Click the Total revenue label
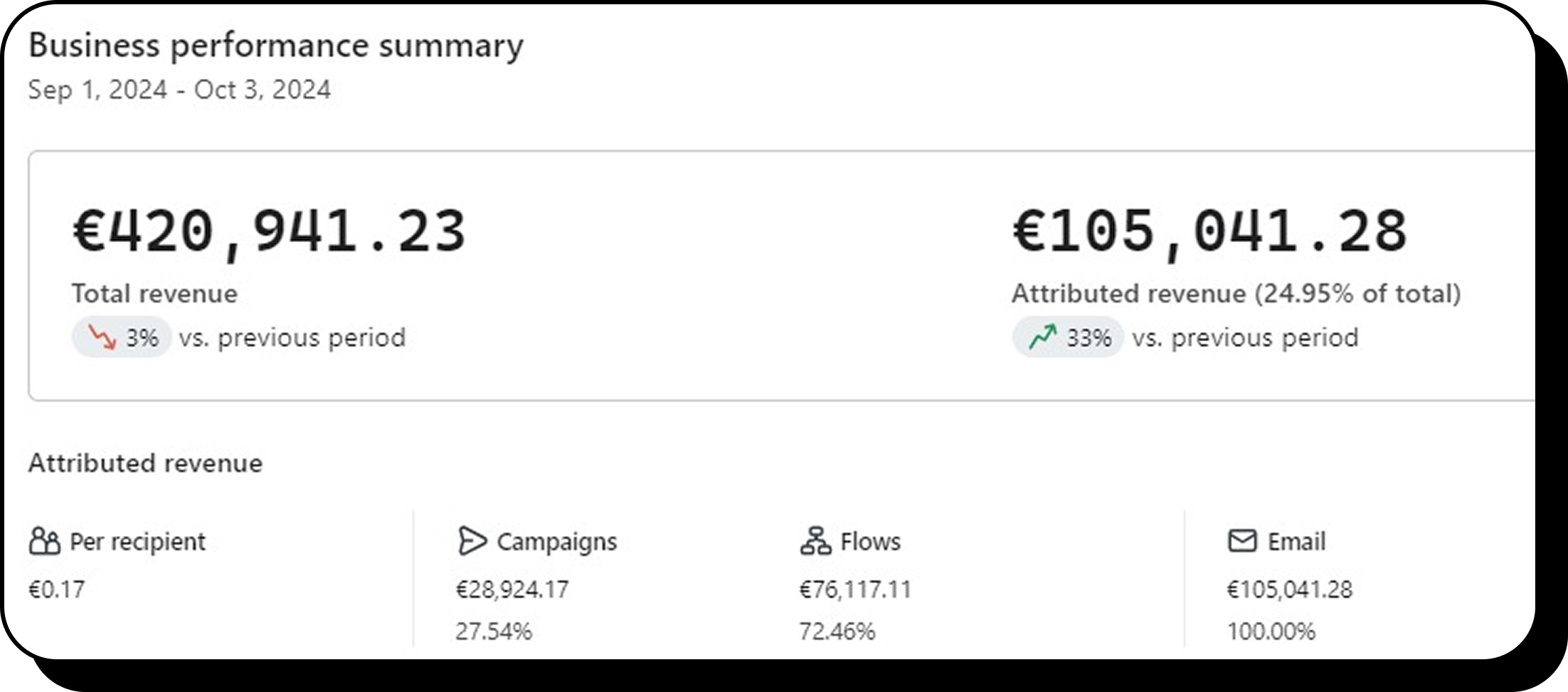 pos(154,293)
